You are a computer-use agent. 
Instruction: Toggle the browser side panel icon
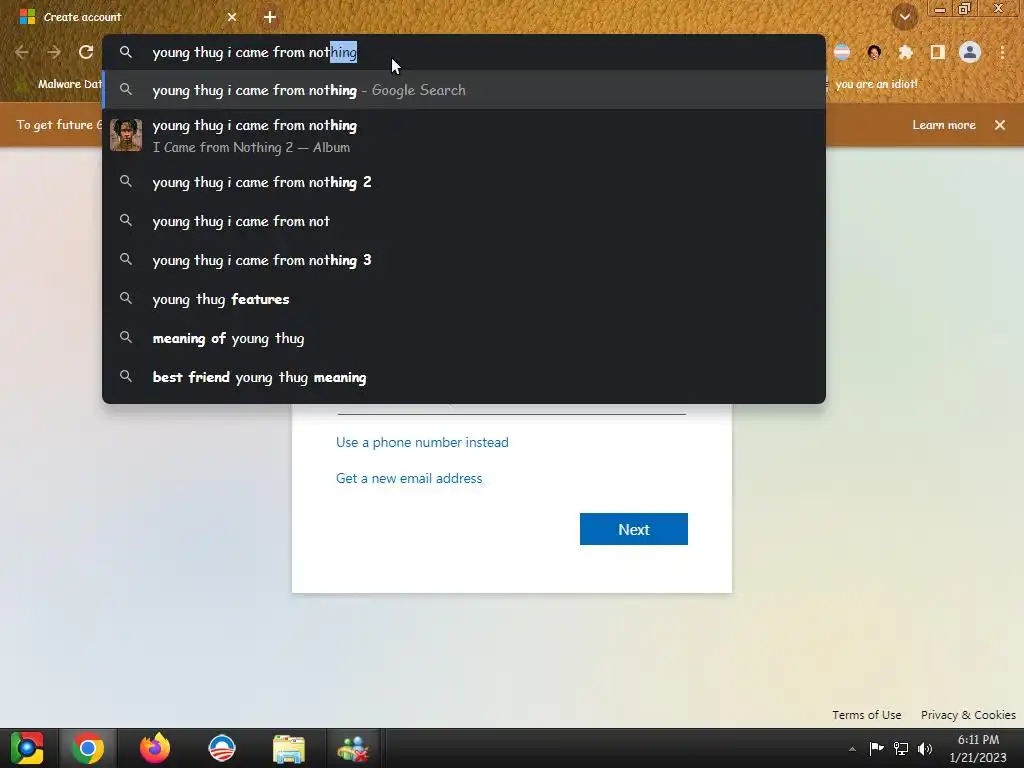(x=937, y=52)
